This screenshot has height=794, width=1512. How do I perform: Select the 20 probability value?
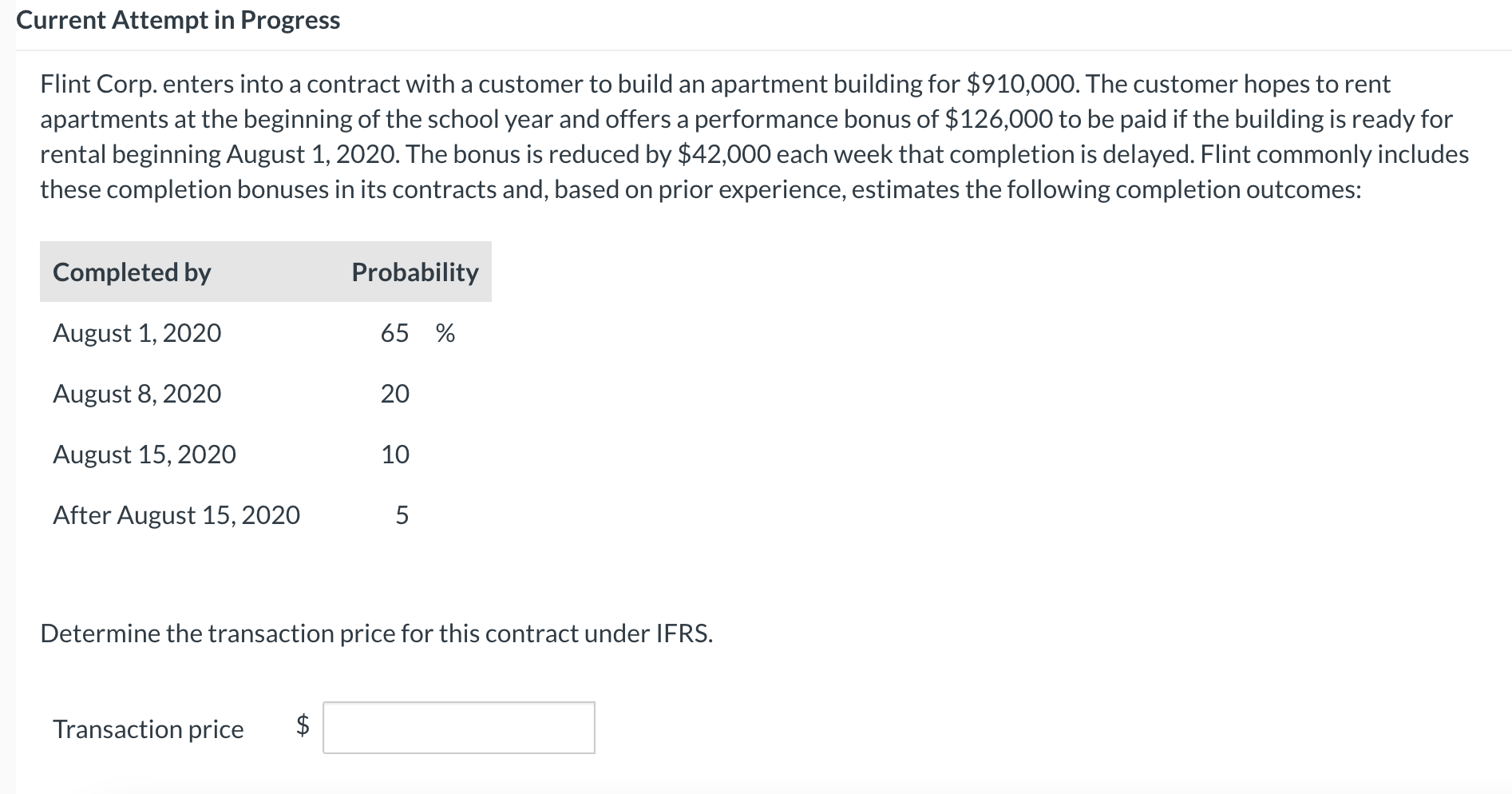[394, 393]
